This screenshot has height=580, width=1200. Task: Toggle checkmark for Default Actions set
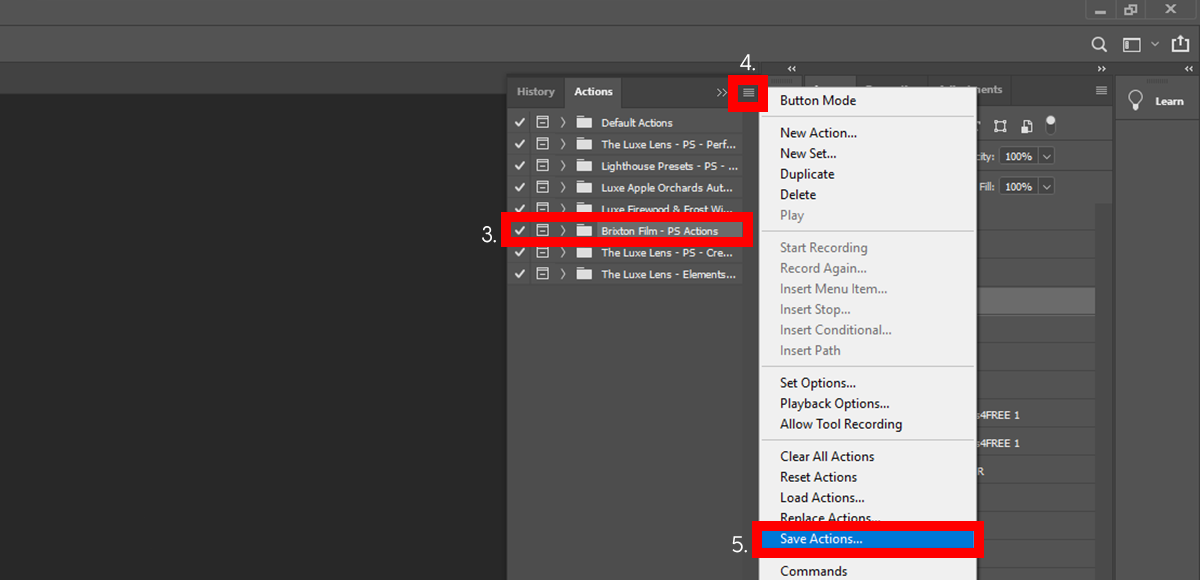pos(519,123)
